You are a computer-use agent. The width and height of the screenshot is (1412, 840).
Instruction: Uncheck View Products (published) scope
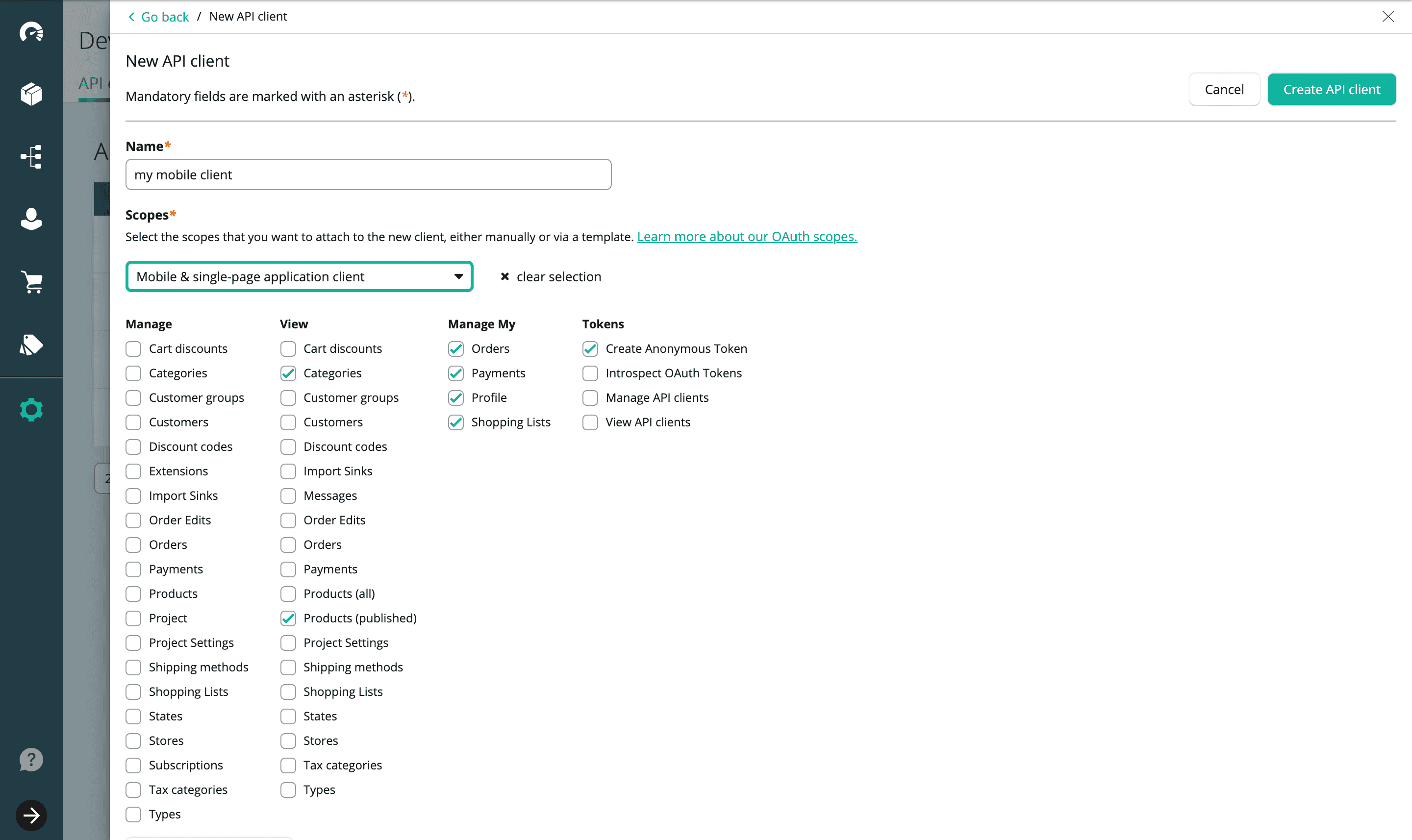(x=288, y=618)
